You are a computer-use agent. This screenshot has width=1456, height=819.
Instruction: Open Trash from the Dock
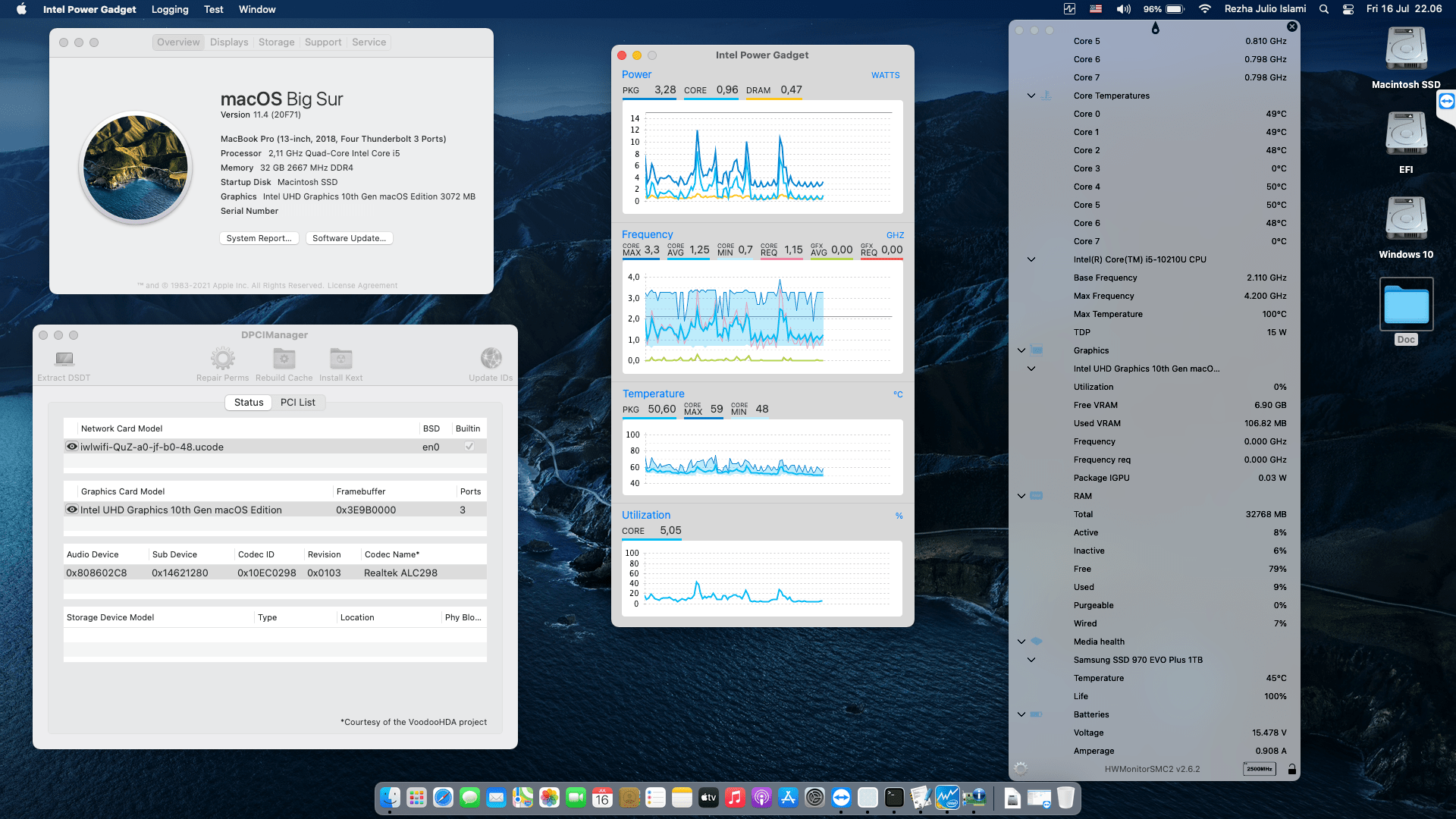pos(1065,797)
